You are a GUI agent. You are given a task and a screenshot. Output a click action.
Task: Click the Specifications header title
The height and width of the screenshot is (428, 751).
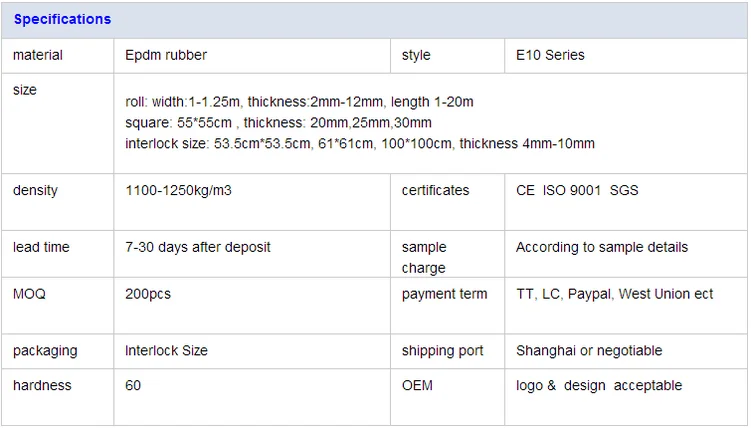click(62, 19)
